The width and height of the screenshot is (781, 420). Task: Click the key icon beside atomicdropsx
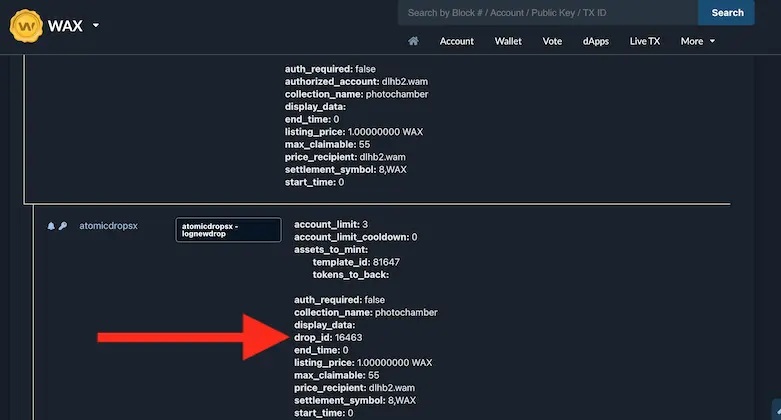[63, 226]
